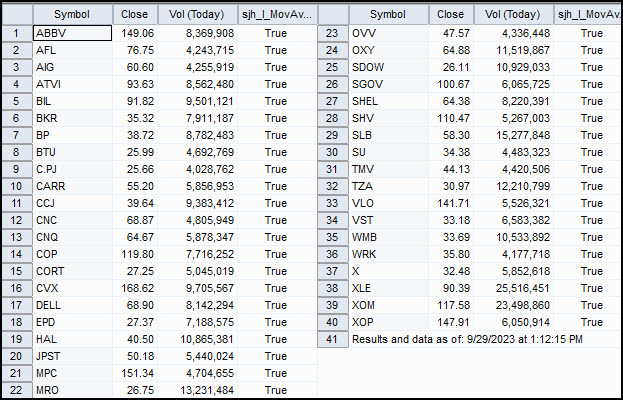Screen dimensions: 623x400
Task: Select the CNC symbol cell
Action: [73, 220]
